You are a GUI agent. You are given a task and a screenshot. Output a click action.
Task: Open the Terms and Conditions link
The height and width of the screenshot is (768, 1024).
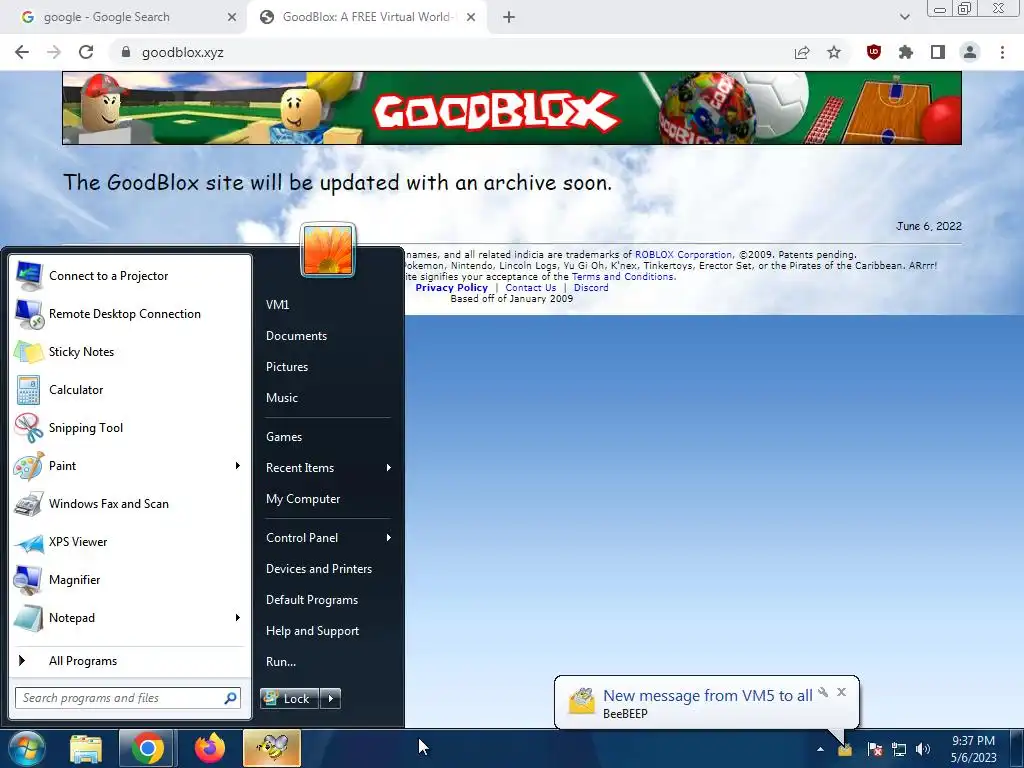coord(623,276)
